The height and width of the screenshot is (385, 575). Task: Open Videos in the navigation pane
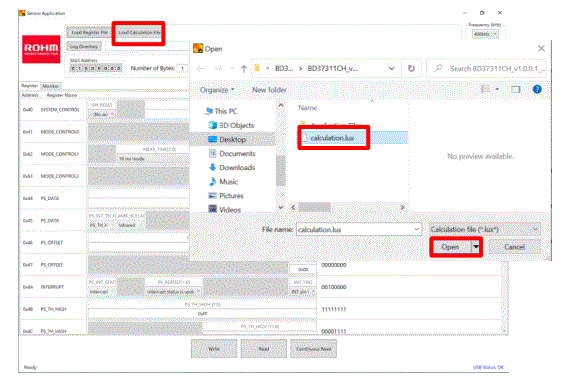click(224, 210)
